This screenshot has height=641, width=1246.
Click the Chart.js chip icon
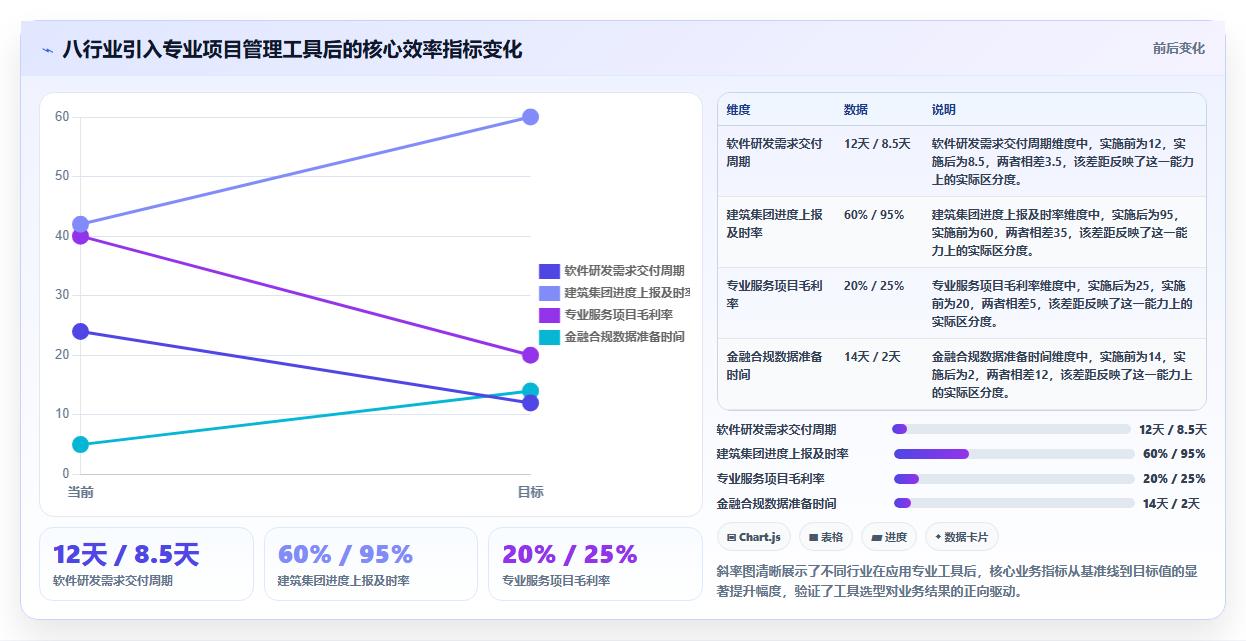click(732, 537)
